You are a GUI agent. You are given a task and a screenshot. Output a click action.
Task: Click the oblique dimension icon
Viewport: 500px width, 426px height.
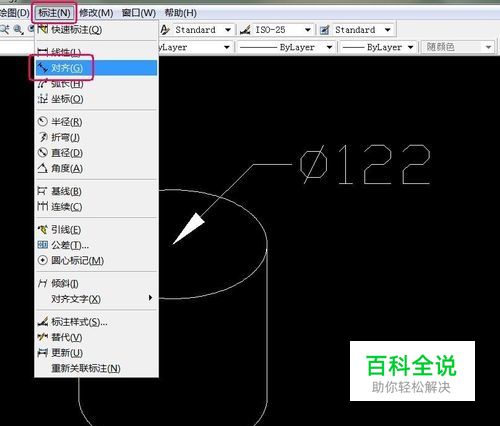[42, 283]
